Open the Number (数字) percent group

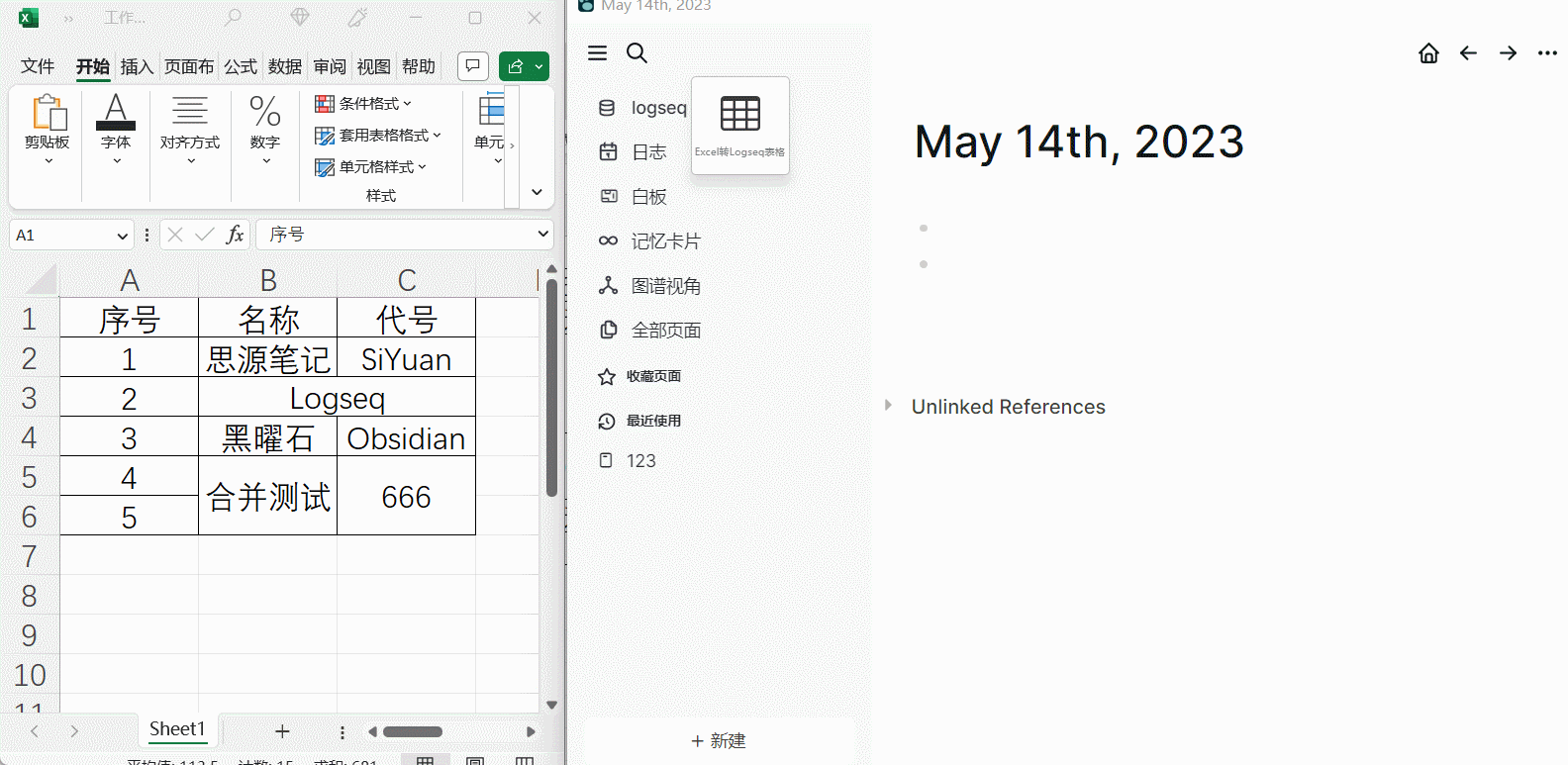click(265, 129)
